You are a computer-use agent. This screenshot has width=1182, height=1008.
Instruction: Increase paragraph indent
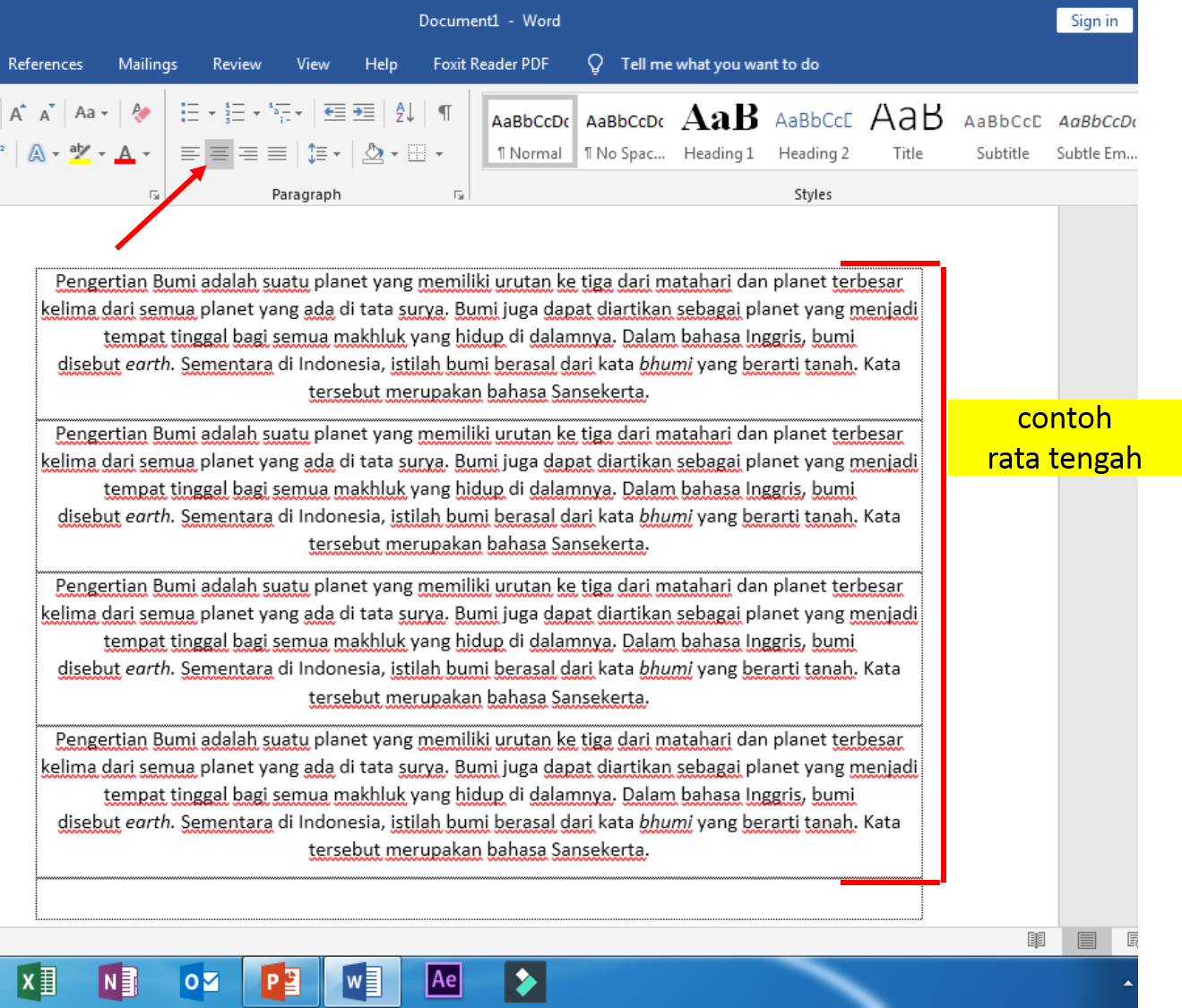364,113
